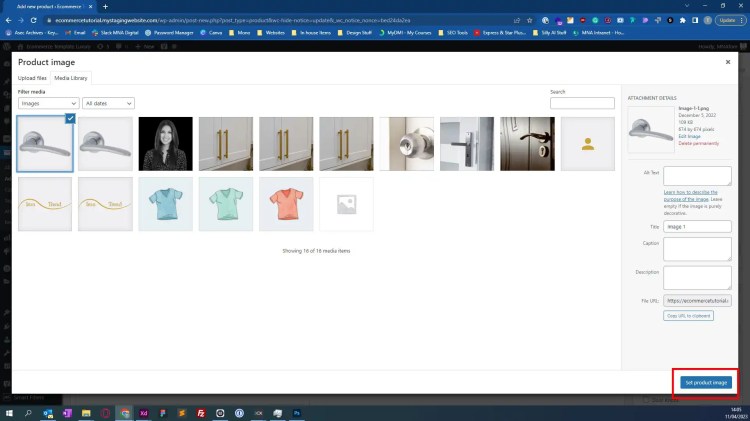This screenshot has height=421, width=750.
Task: Open the Slack MNA Digital bookmark
Action: click(x=115, y=33)
